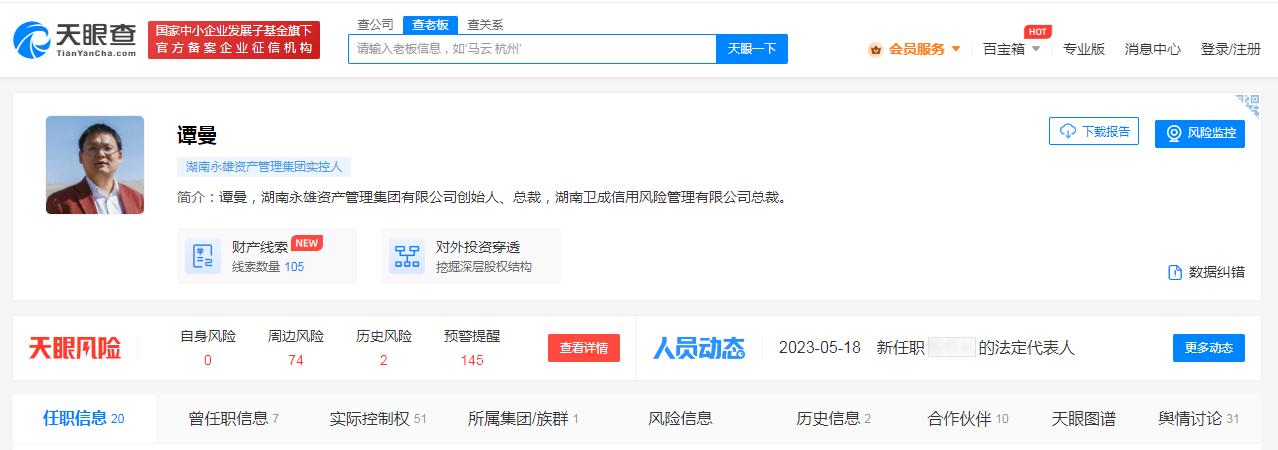Click the 登录/注册 link
This screenshot has height=450, width=1278.
1231,49
